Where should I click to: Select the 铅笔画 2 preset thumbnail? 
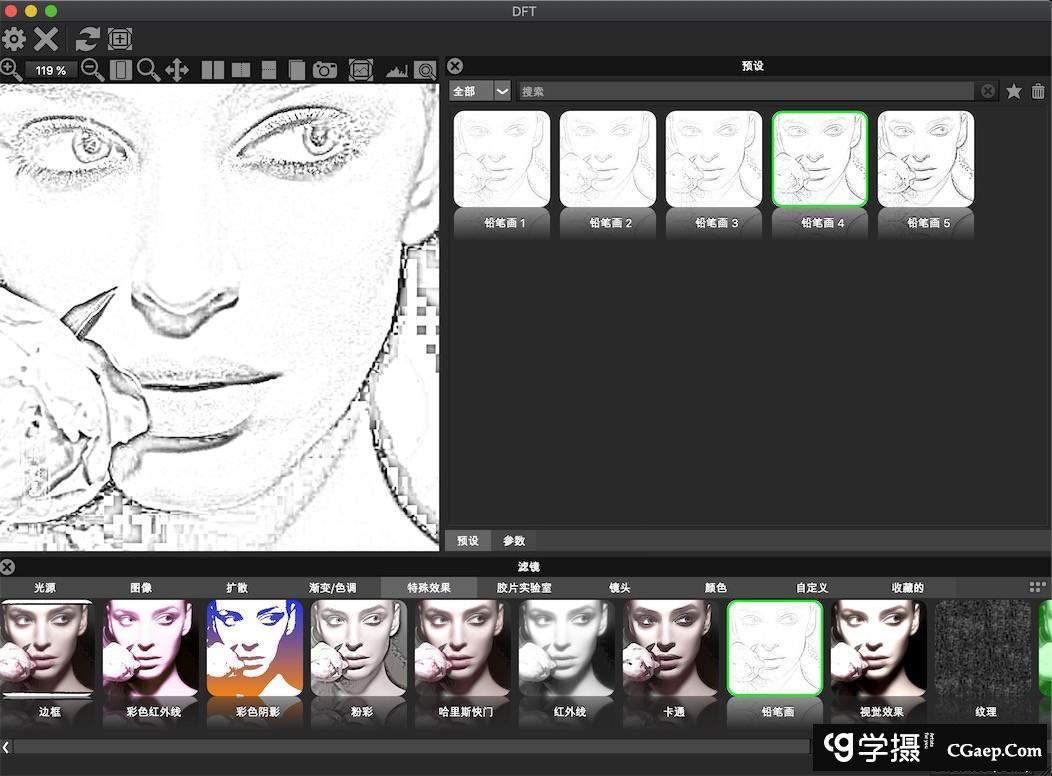(608, 159)
